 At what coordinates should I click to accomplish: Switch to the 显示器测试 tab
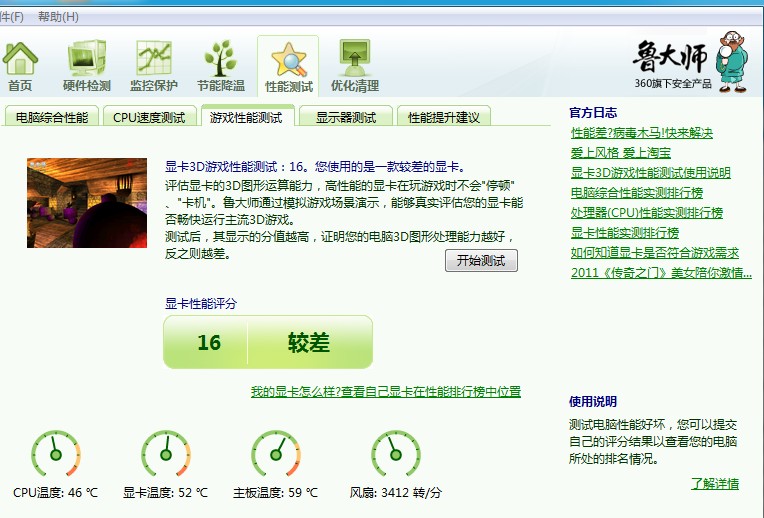click(346, 117)
